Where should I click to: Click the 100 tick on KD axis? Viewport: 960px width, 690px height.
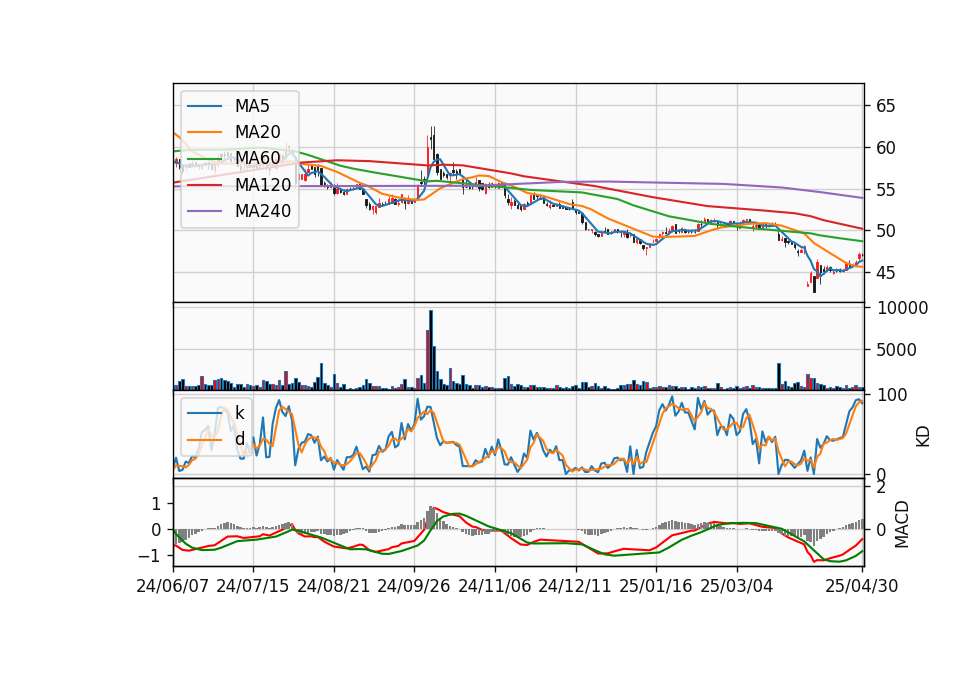point(892,396)
